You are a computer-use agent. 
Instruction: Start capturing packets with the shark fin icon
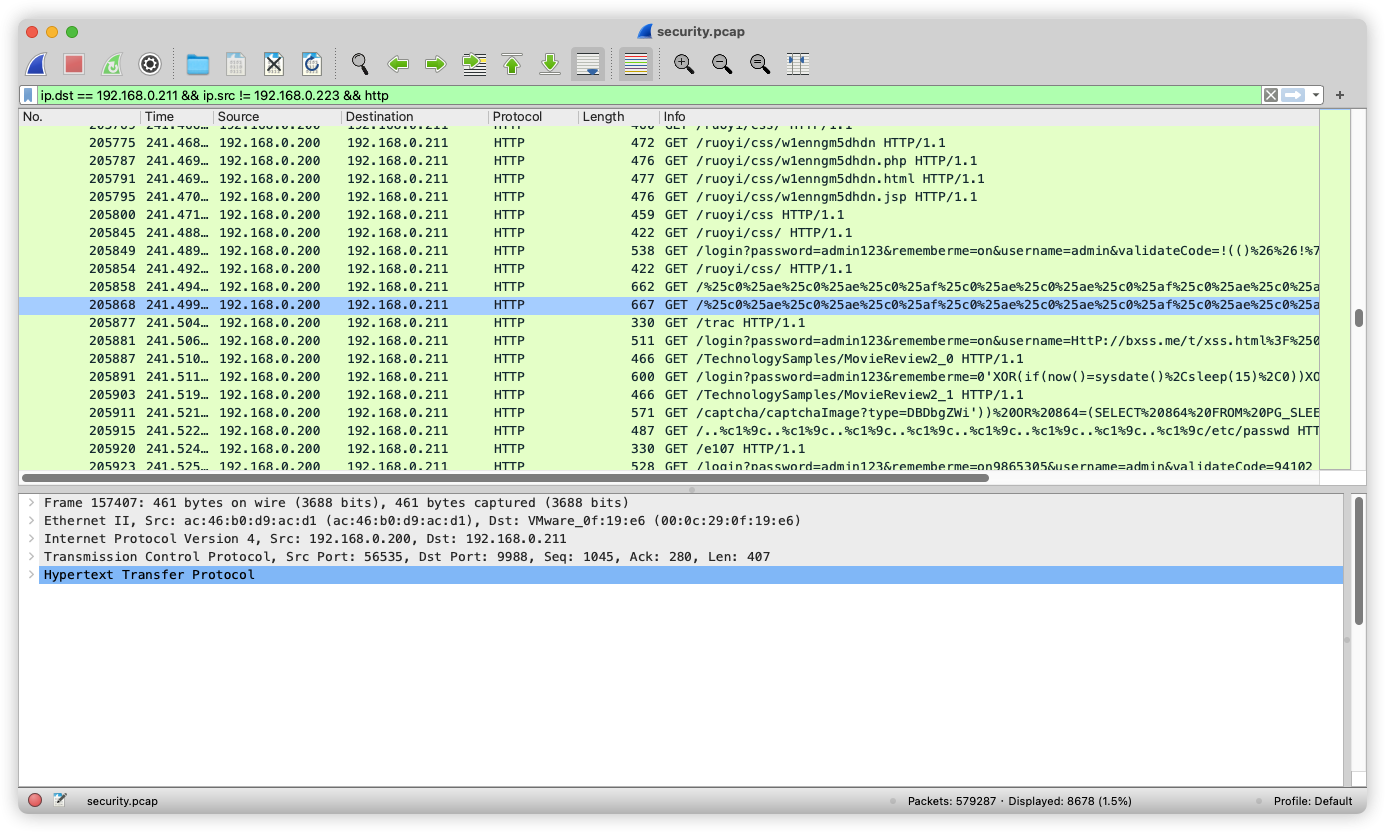click(36, 64)
